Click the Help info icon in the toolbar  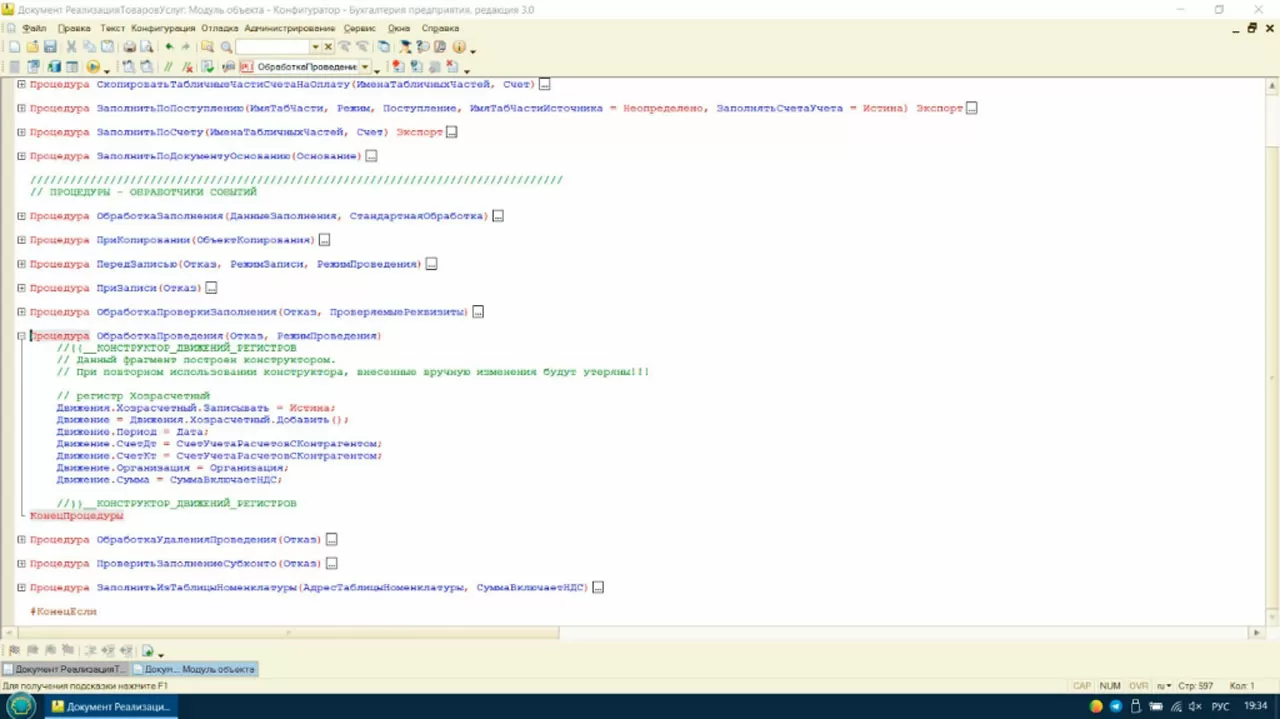[459, 47]
